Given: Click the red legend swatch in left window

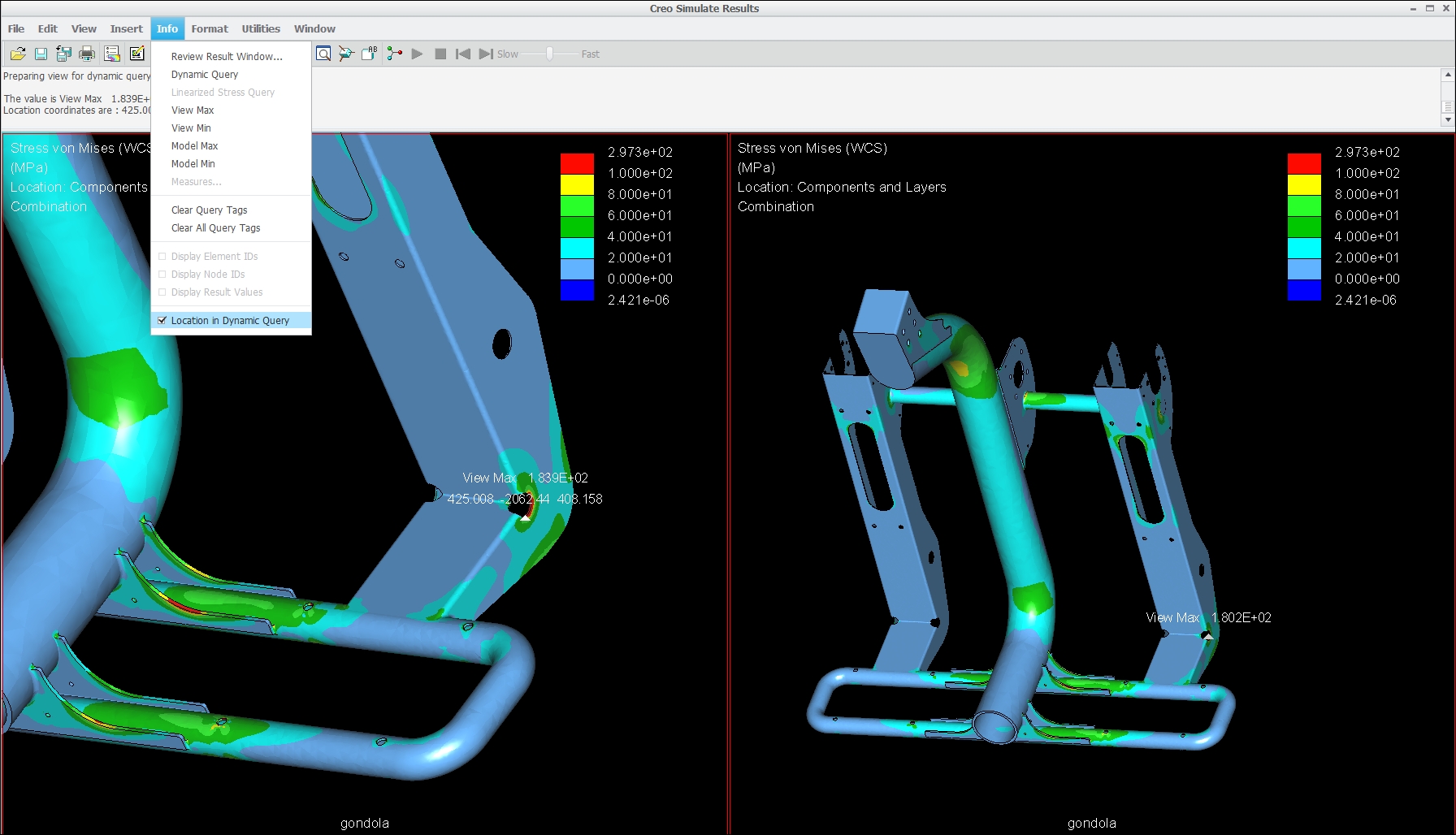Looking at the screenshot, I should coord(577,163).
